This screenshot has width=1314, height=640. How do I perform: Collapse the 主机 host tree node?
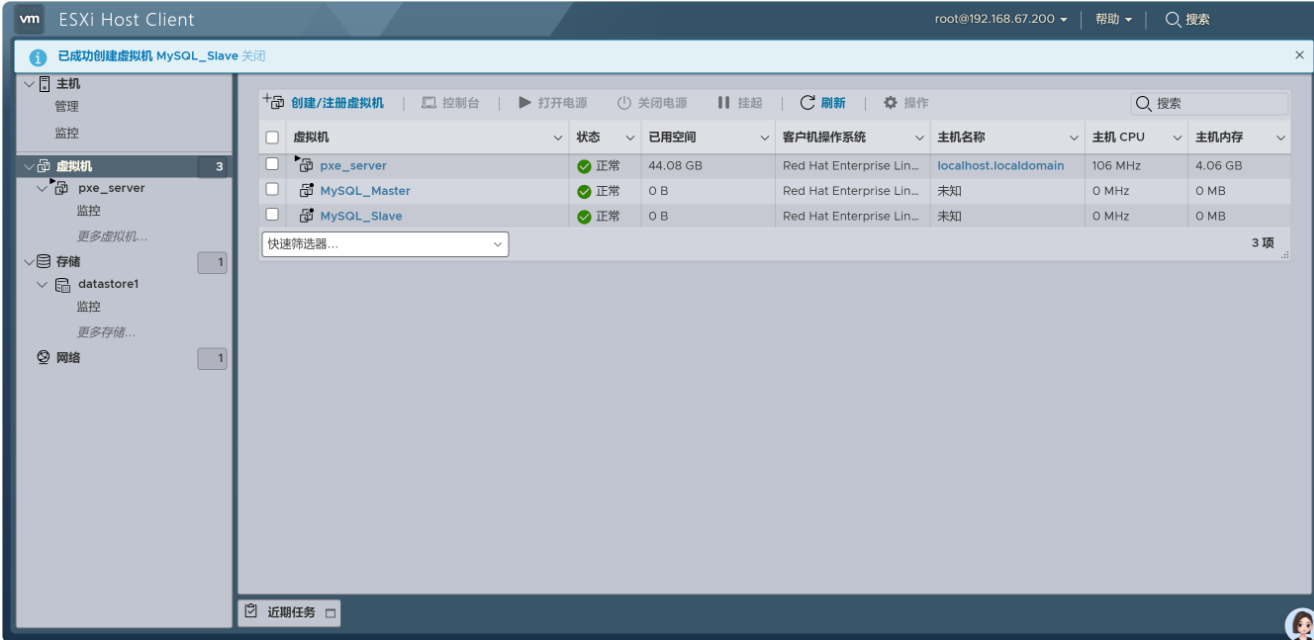pyautogui.click(x=29, y=84)
